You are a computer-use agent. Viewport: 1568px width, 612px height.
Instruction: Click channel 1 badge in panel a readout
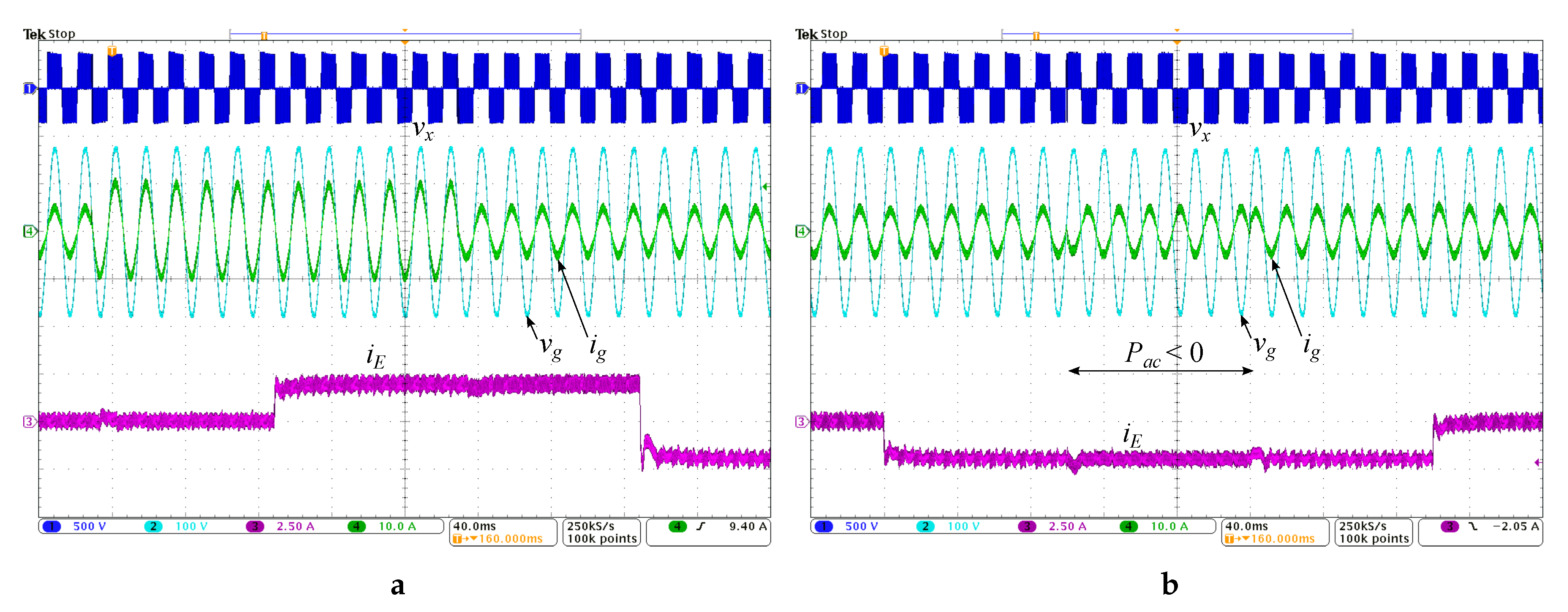[x=52, y=526]
